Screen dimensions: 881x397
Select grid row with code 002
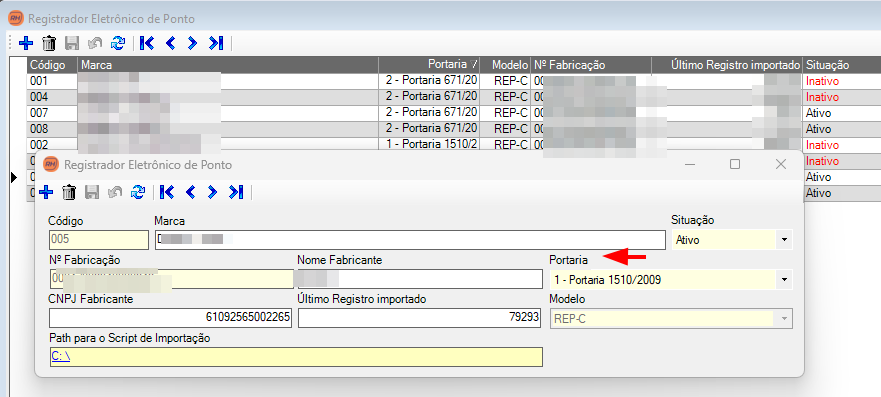[454, 144]
